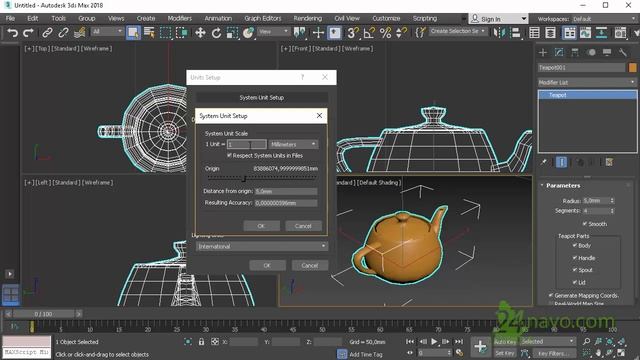
Task: Toggle the Body teapot part
Action: pyautogui.click(x=575, y=245)
